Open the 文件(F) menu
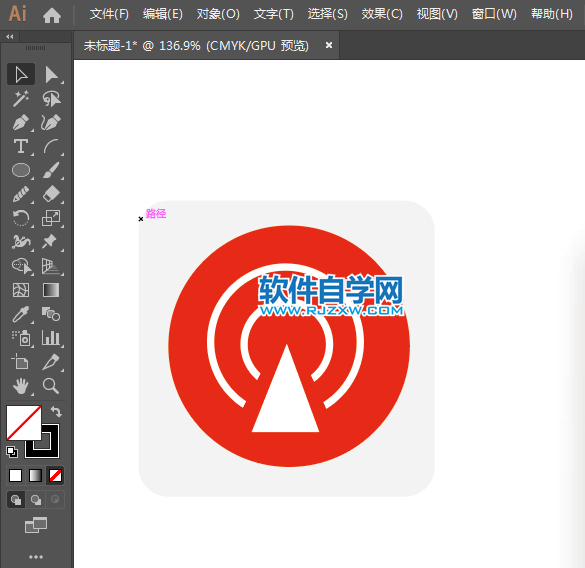The image size is (585, 568). pos(109,14)
